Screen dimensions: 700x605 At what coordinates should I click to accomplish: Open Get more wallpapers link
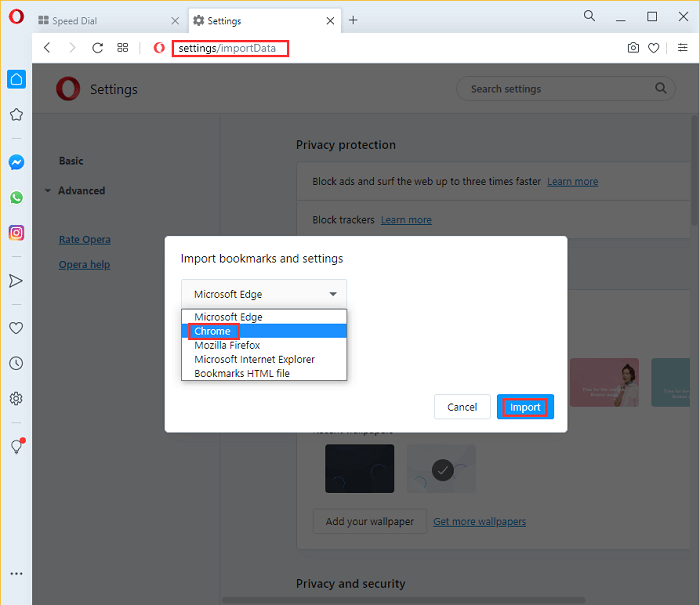pos(479,522)
